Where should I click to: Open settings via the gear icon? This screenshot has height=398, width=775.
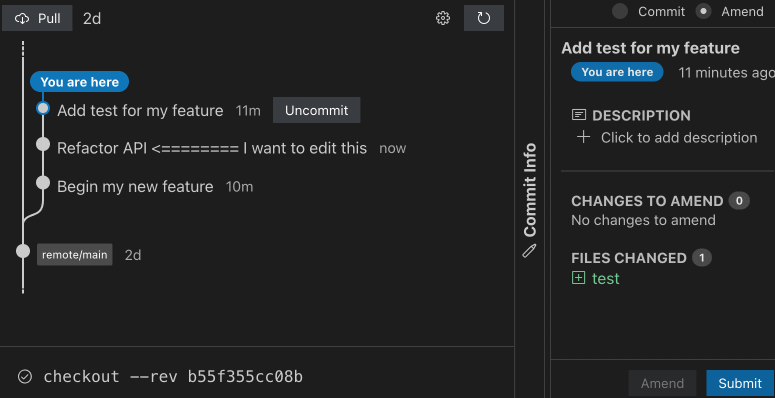pos(443,18)
